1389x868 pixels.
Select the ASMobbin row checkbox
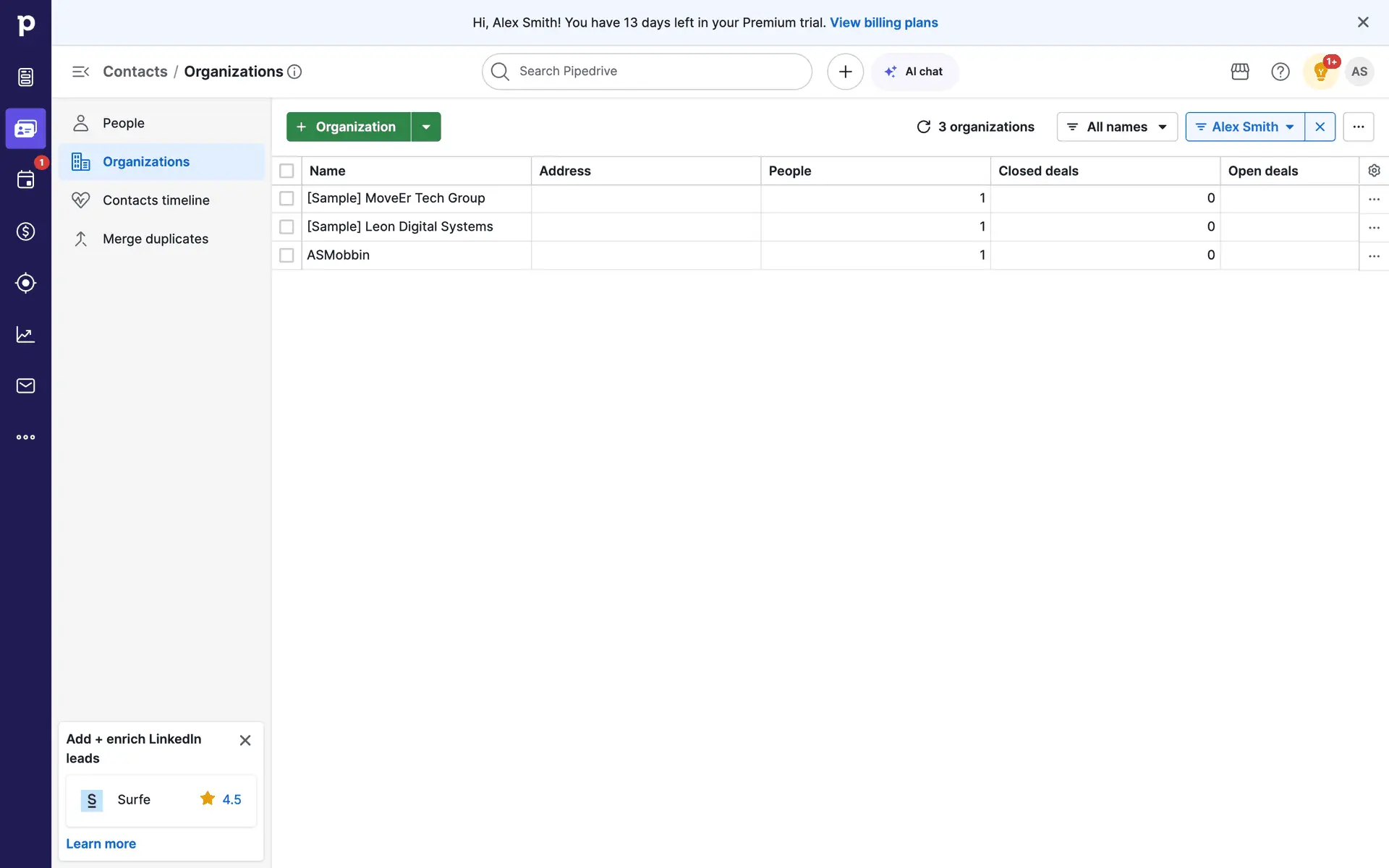coord(286,255)
